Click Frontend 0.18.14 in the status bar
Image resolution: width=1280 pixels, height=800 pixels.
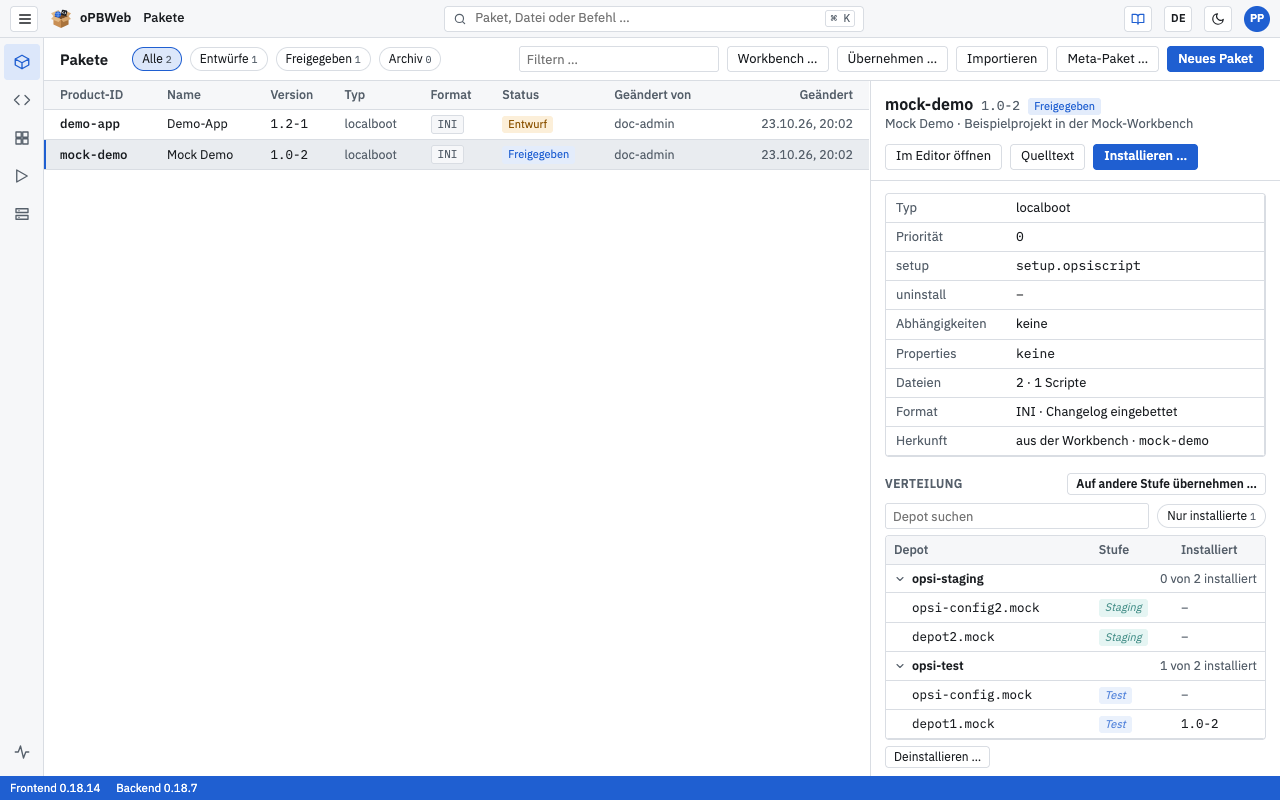point(55,788)
